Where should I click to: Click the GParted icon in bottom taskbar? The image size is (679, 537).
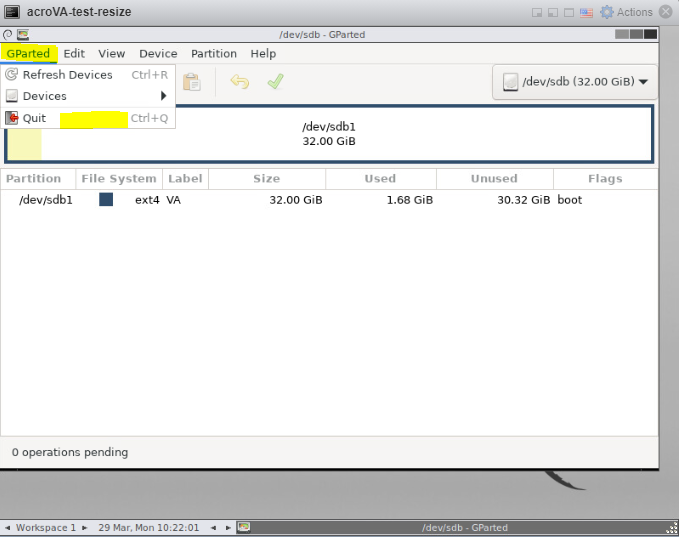coord(244,527)
